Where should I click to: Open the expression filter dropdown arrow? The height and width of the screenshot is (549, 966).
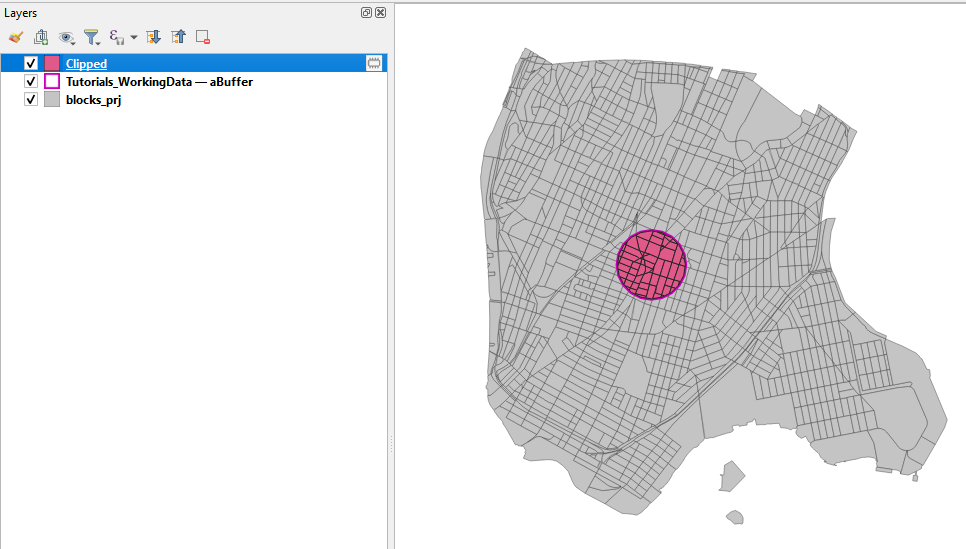click(134, 38)
